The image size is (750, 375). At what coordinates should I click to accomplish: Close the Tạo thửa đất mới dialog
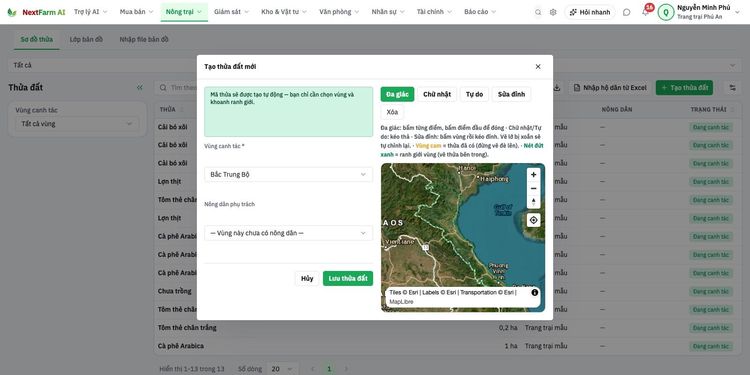[538, 66]
